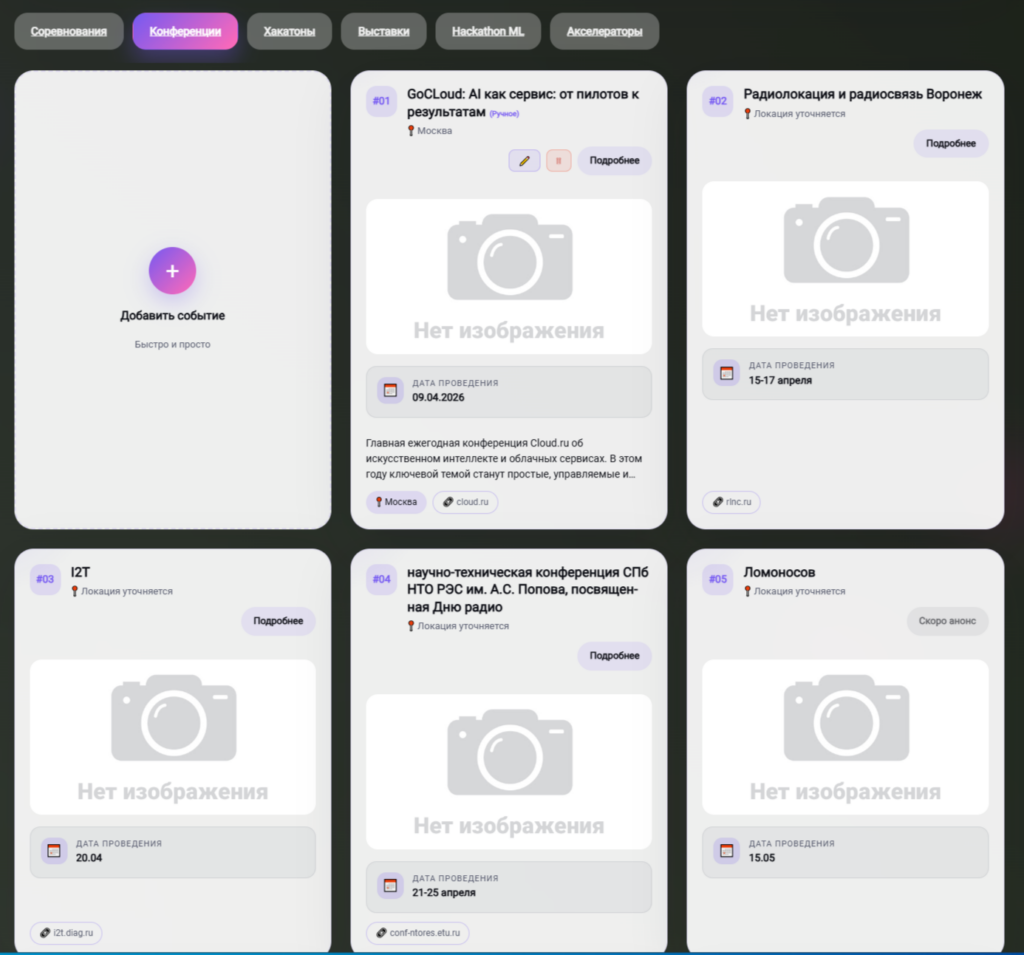The width and height of the screenshot is (1024, 955).
Task: Click the Москва location under GoCloud title
Action: point(430,131)
